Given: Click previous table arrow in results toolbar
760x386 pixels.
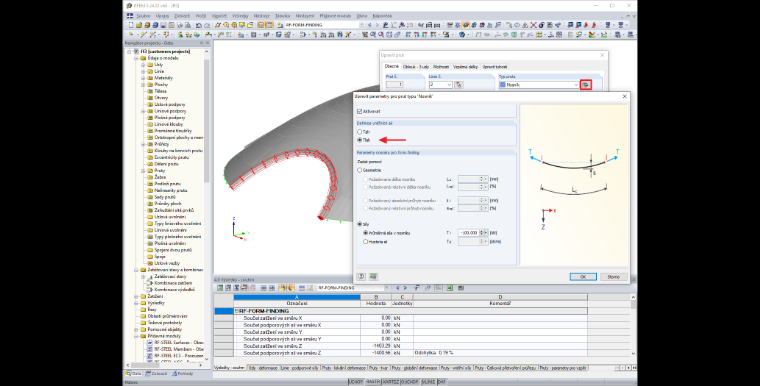Looking at the screenshot, I should click(x=397, y=288).
